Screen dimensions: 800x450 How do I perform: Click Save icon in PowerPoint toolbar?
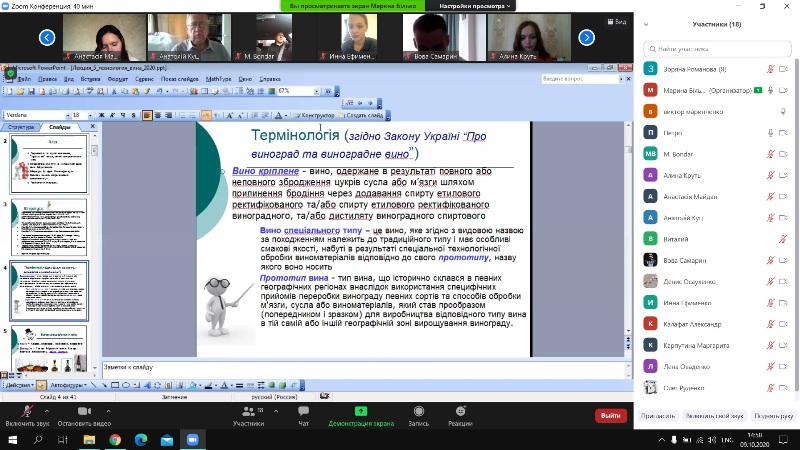click(31, 91)
